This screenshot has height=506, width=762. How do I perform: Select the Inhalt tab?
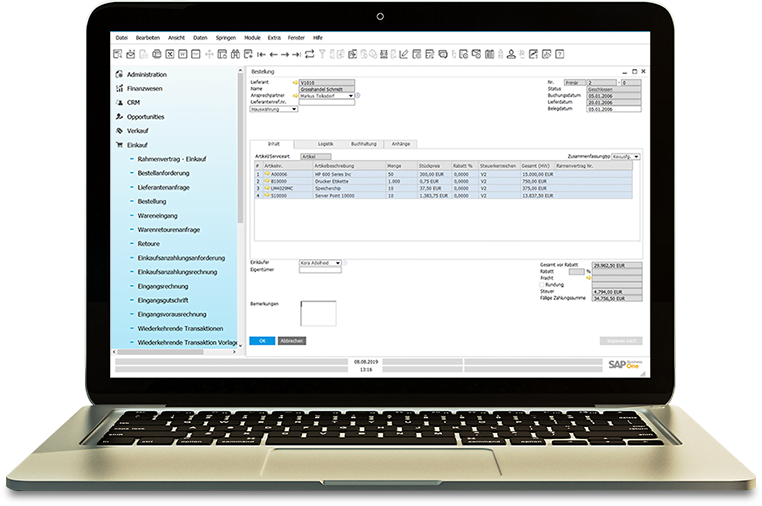(274, 144)
